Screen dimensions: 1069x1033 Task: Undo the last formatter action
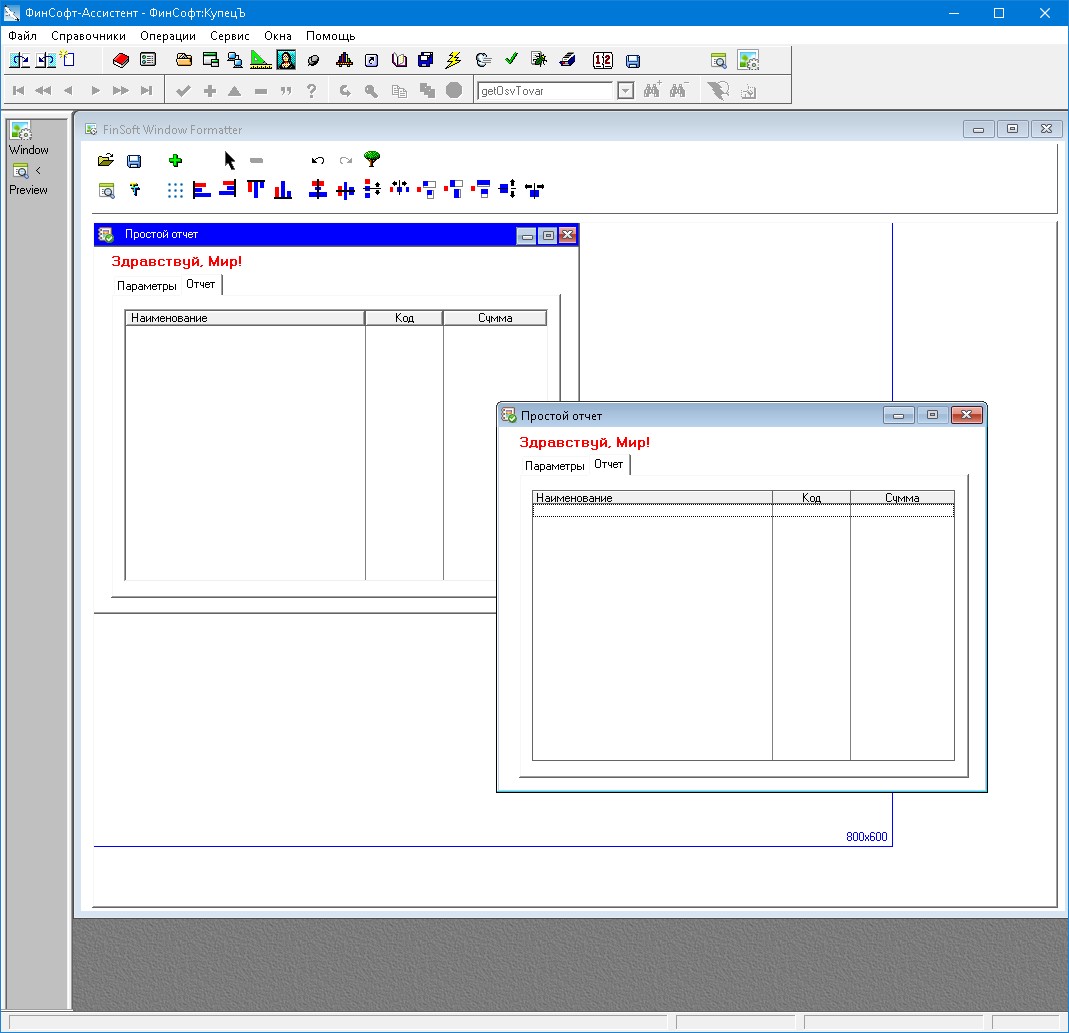318,160
